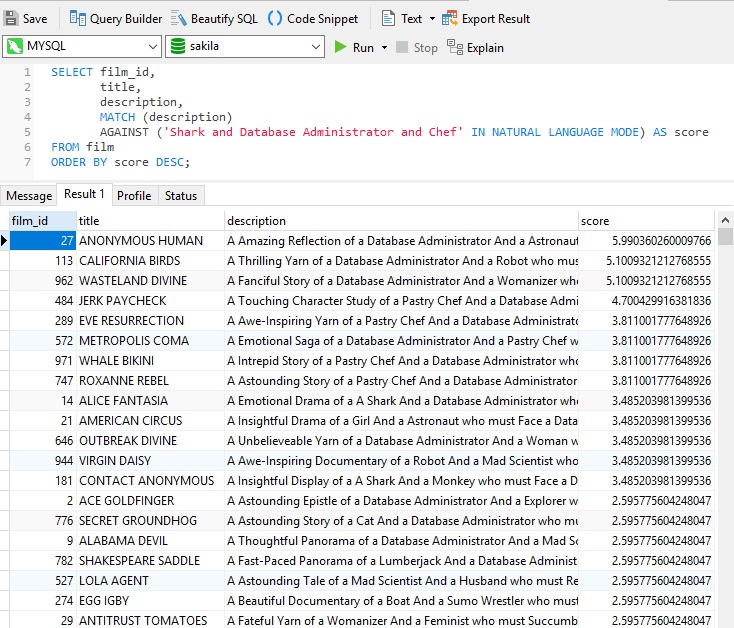The width and height of the screenshot is (734, 628).
Task: Select the VIRGIN DAISY title cell
Action: coord(150,461)
